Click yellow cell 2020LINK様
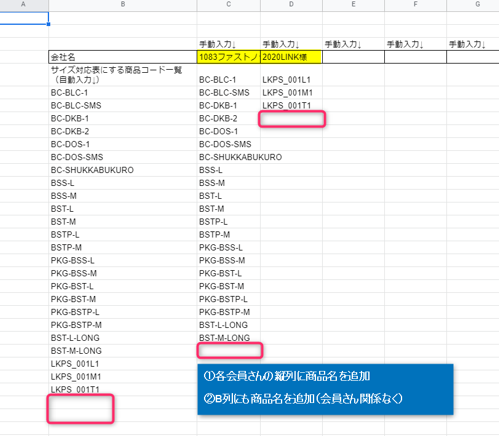 pyautogui.click(x=291, y=57)
